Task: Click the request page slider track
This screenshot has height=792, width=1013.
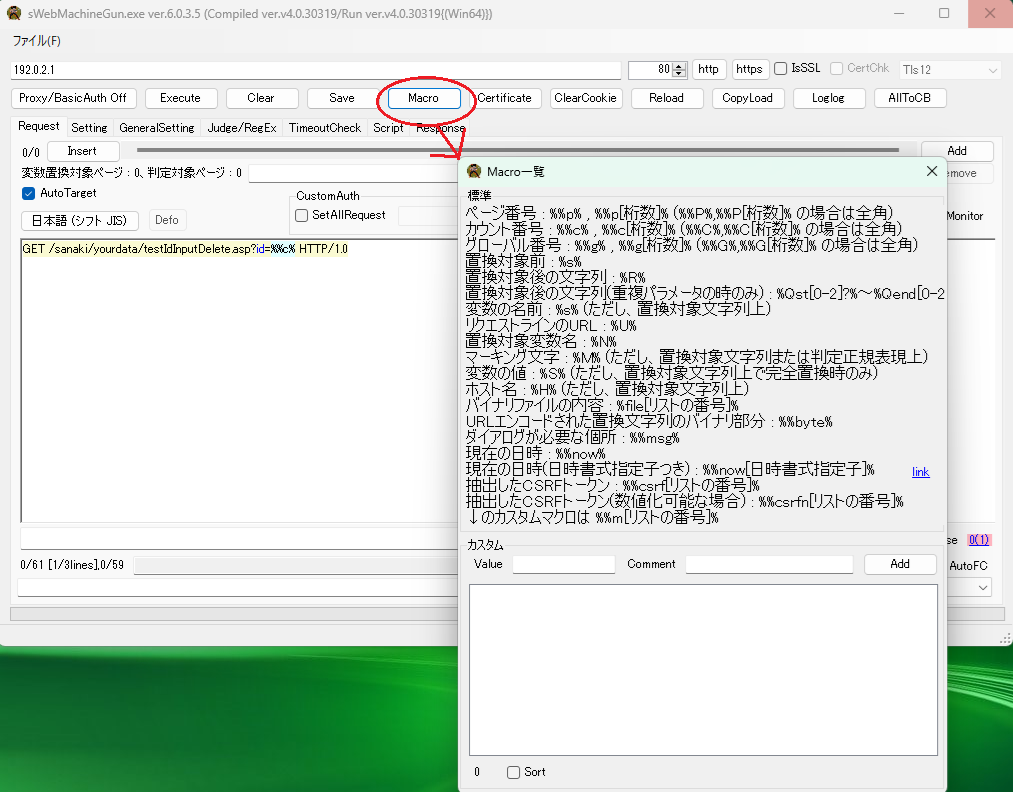Action: (x=517, y=150)
